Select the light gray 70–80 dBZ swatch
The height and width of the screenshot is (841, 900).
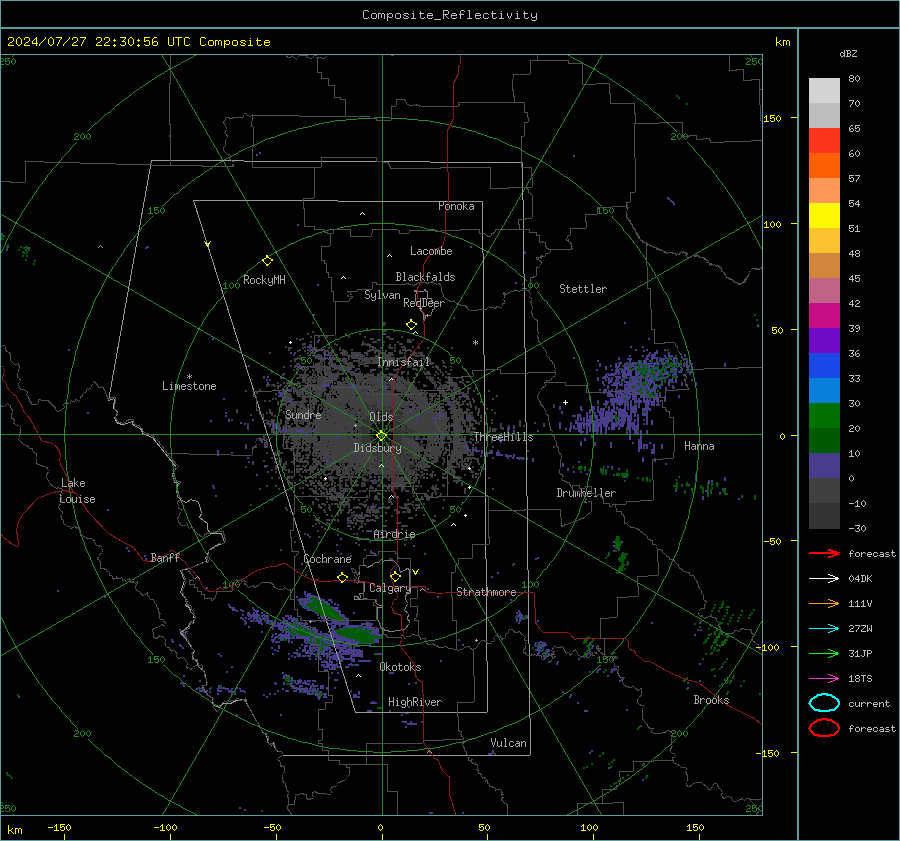pyautogui.click(x=824, y=90)
